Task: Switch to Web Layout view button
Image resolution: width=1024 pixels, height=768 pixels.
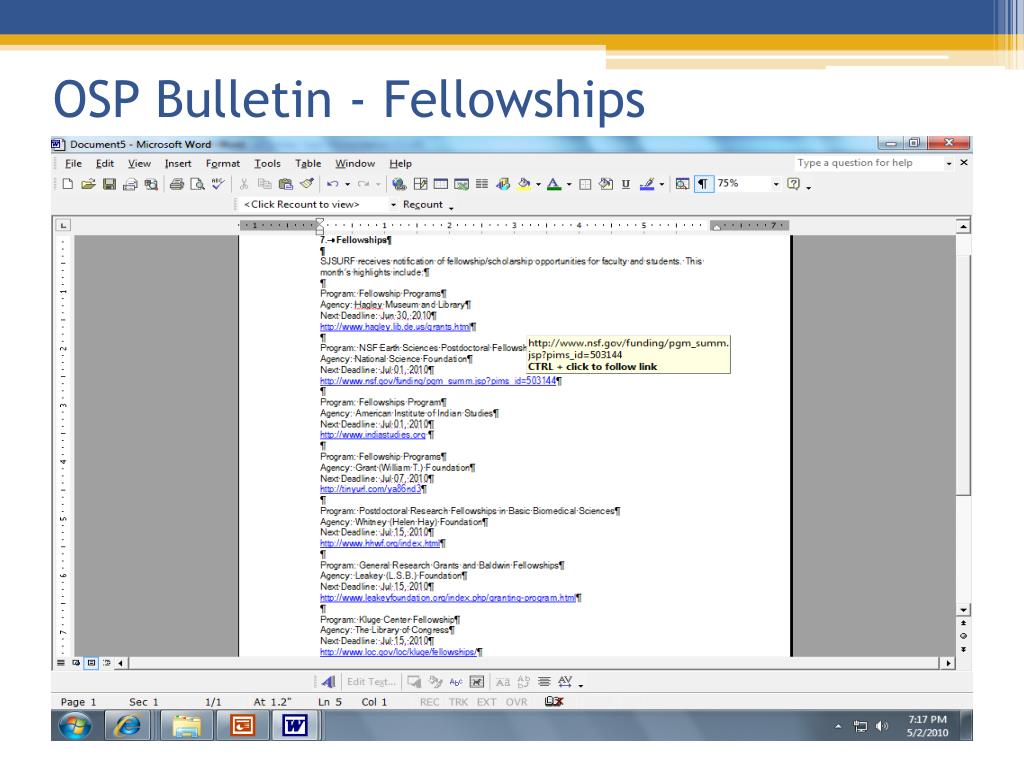Action: pyautogui.click(x=76, y=663)
